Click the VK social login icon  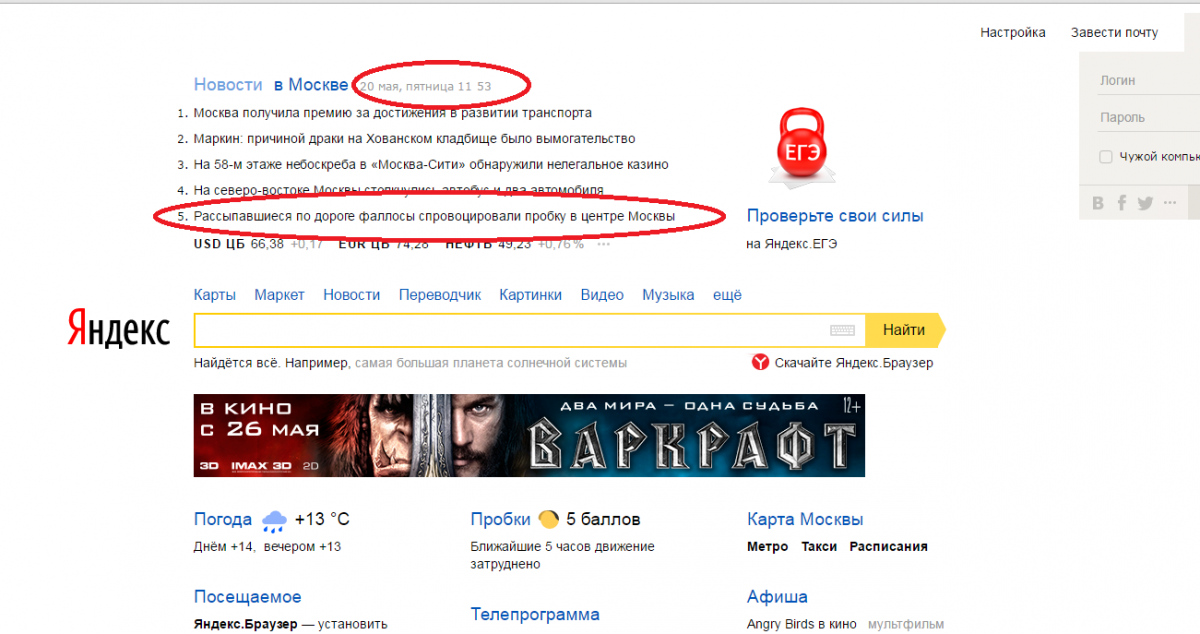click(1098, 203)
